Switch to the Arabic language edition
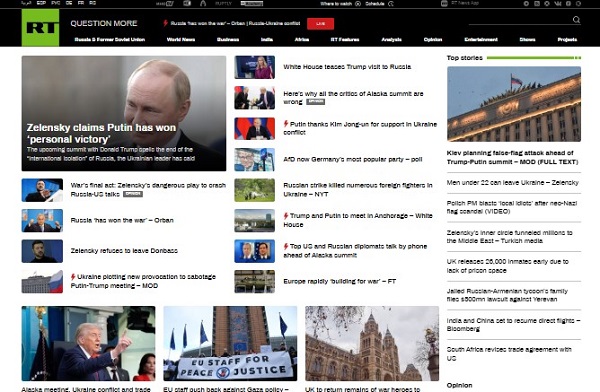600x392 pixels. coord(26,3)
